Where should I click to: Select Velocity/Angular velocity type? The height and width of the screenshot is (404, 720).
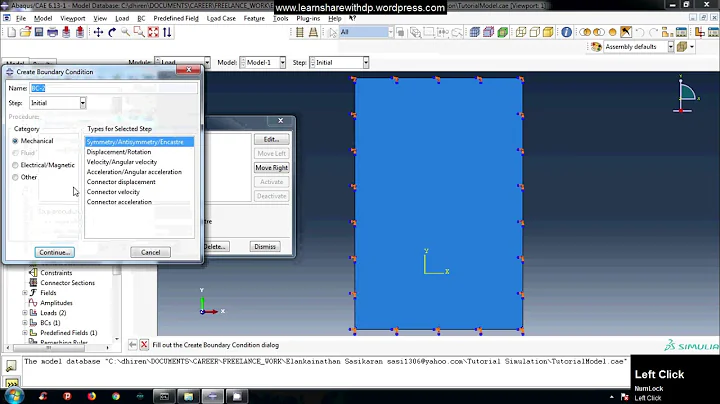click(x=122, y=162)
